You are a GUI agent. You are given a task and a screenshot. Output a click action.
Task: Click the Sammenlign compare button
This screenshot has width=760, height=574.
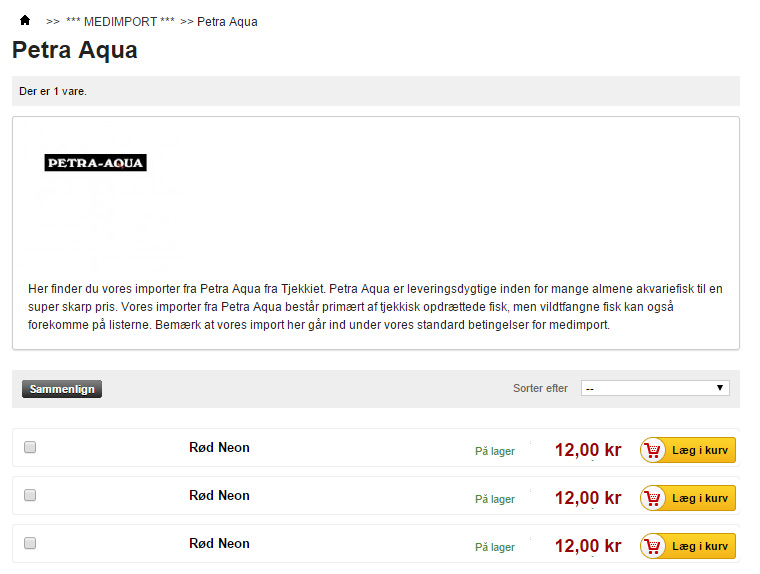coord(62,389)
